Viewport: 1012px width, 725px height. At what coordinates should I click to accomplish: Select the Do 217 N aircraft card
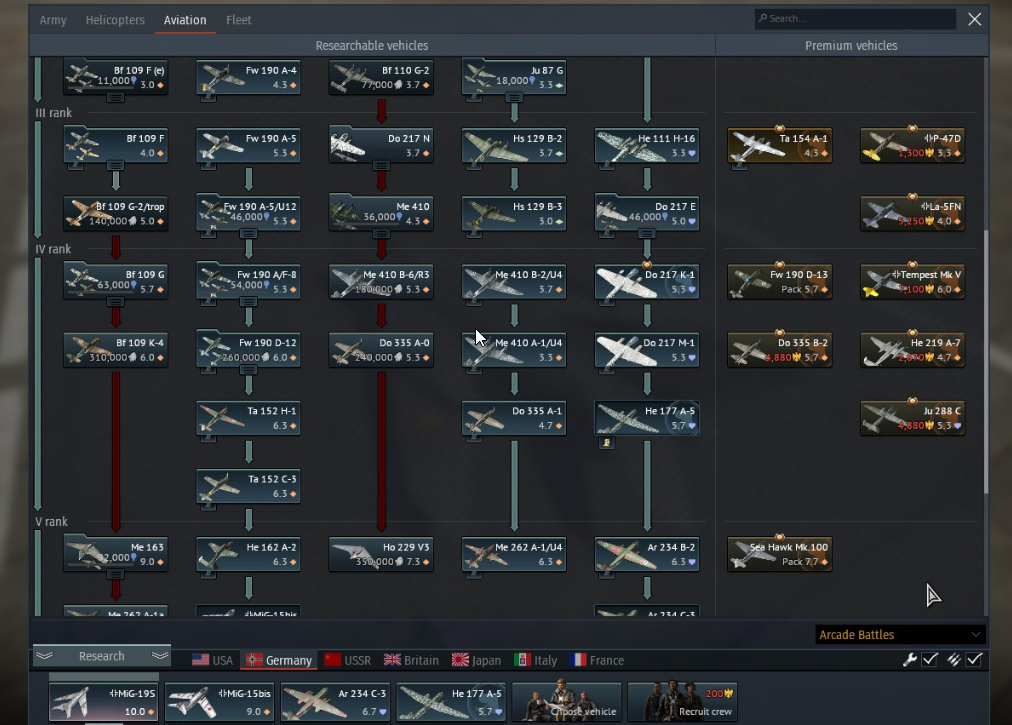(x=381, y=145)
